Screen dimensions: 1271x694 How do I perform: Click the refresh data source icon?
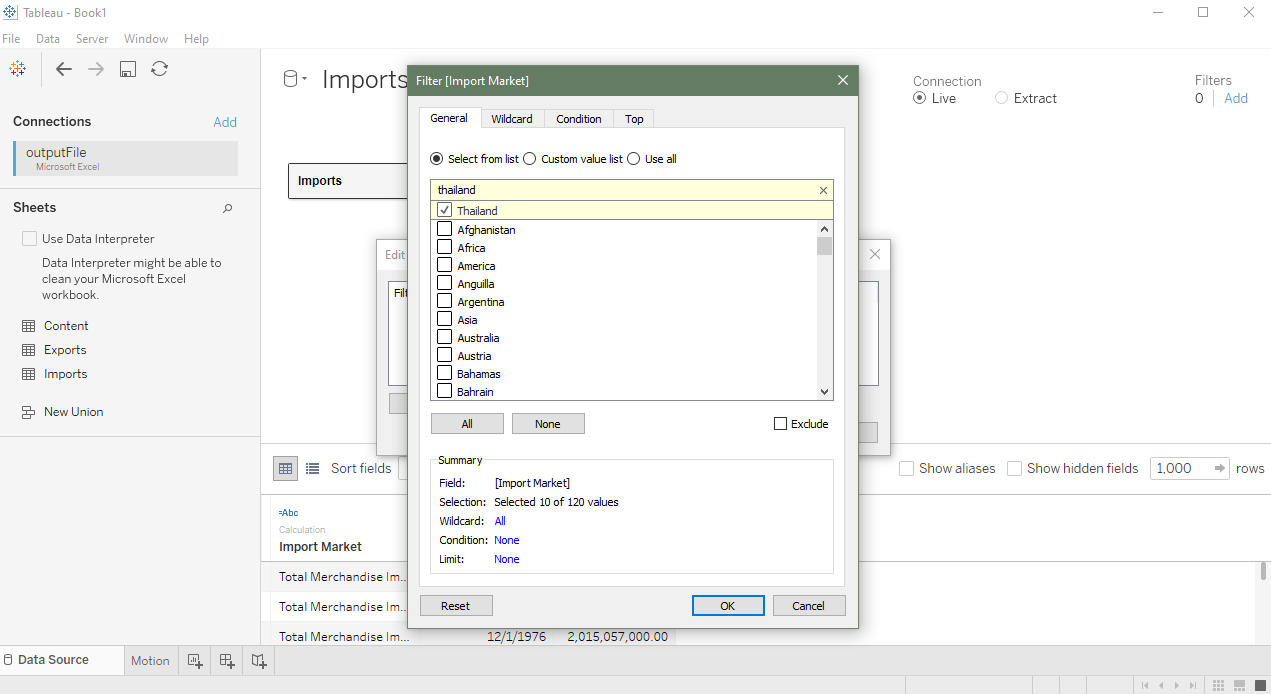tap(159, 69)
